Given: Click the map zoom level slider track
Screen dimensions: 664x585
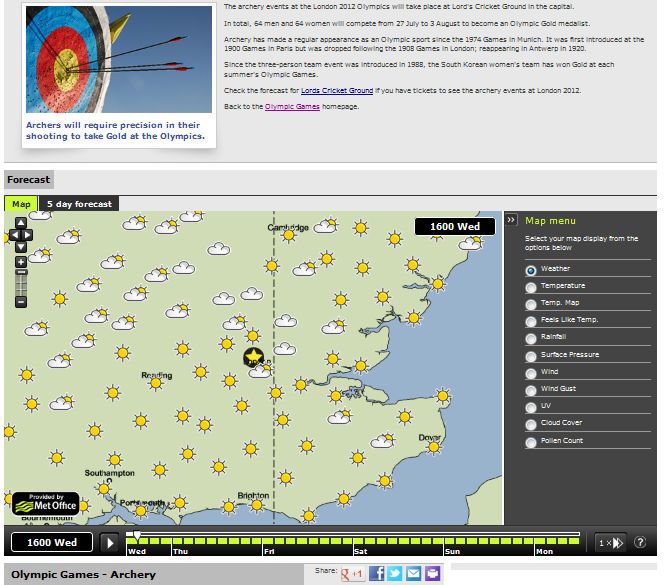Looking at the screenshot, I should coord(21,282).
